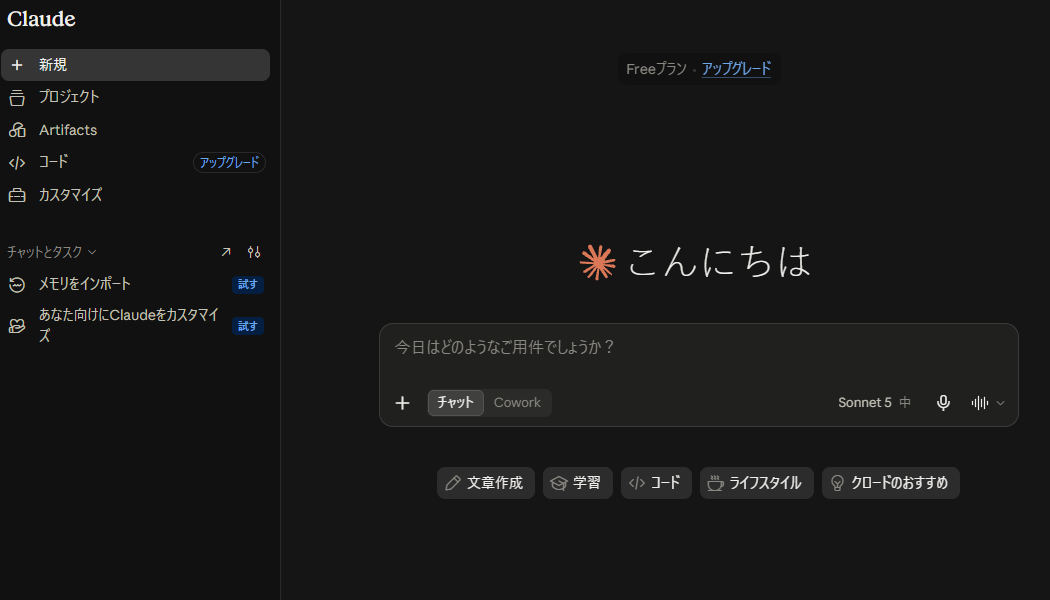The width and height of the screenshot is (1050, 600).
Task: Start voice mode with waveform icon
Action: click(x=980, y=402)
